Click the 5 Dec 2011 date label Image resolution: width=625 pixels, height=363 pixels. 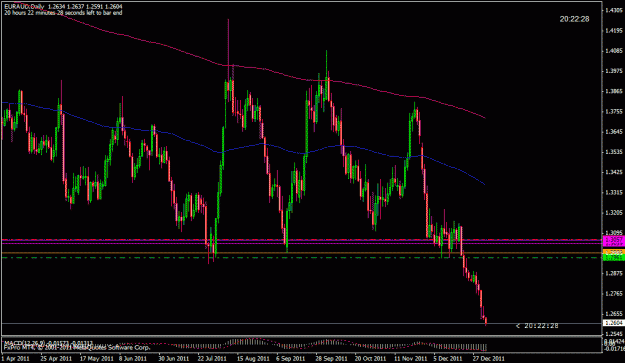[448, 359]
